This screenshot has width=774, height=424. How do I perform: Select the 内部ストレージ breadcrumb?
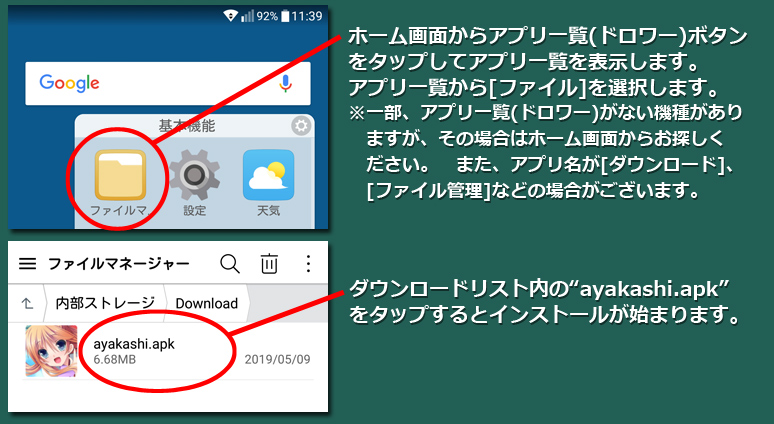tap(105, 303)
